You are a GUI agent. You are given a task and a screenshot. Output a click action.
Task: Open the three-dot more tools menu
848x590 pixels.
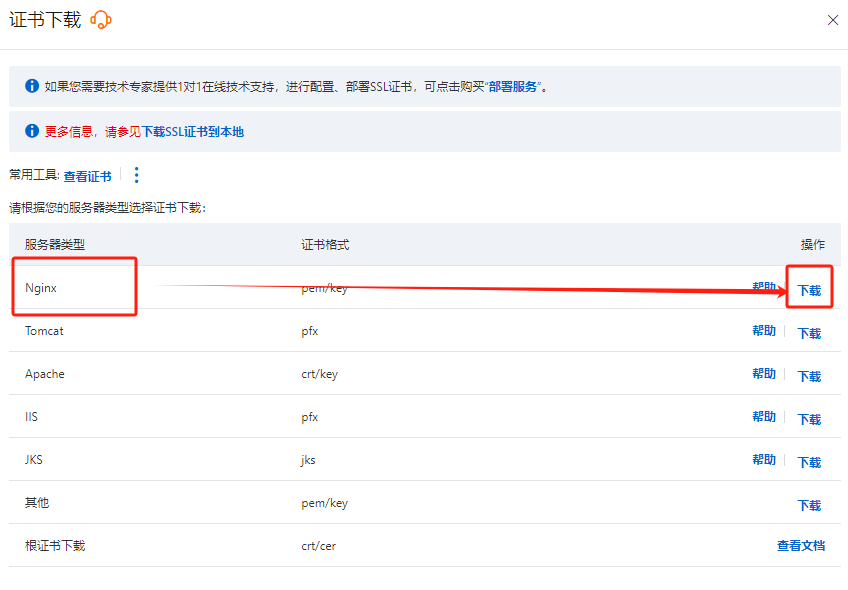(x=137, y=175)
